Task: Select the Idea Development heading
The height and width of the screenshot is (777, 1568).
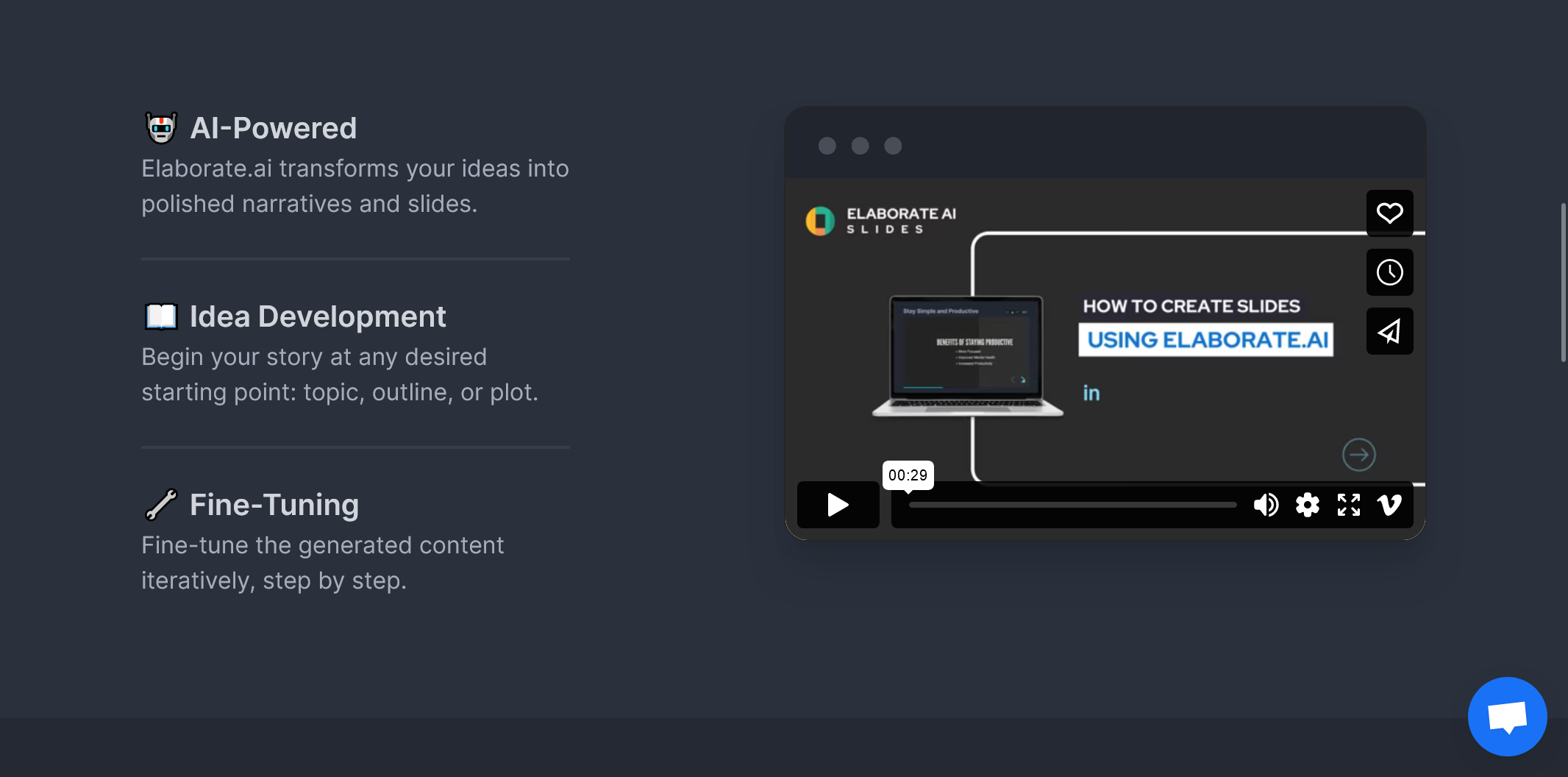Action: click(x=318, y=316)
